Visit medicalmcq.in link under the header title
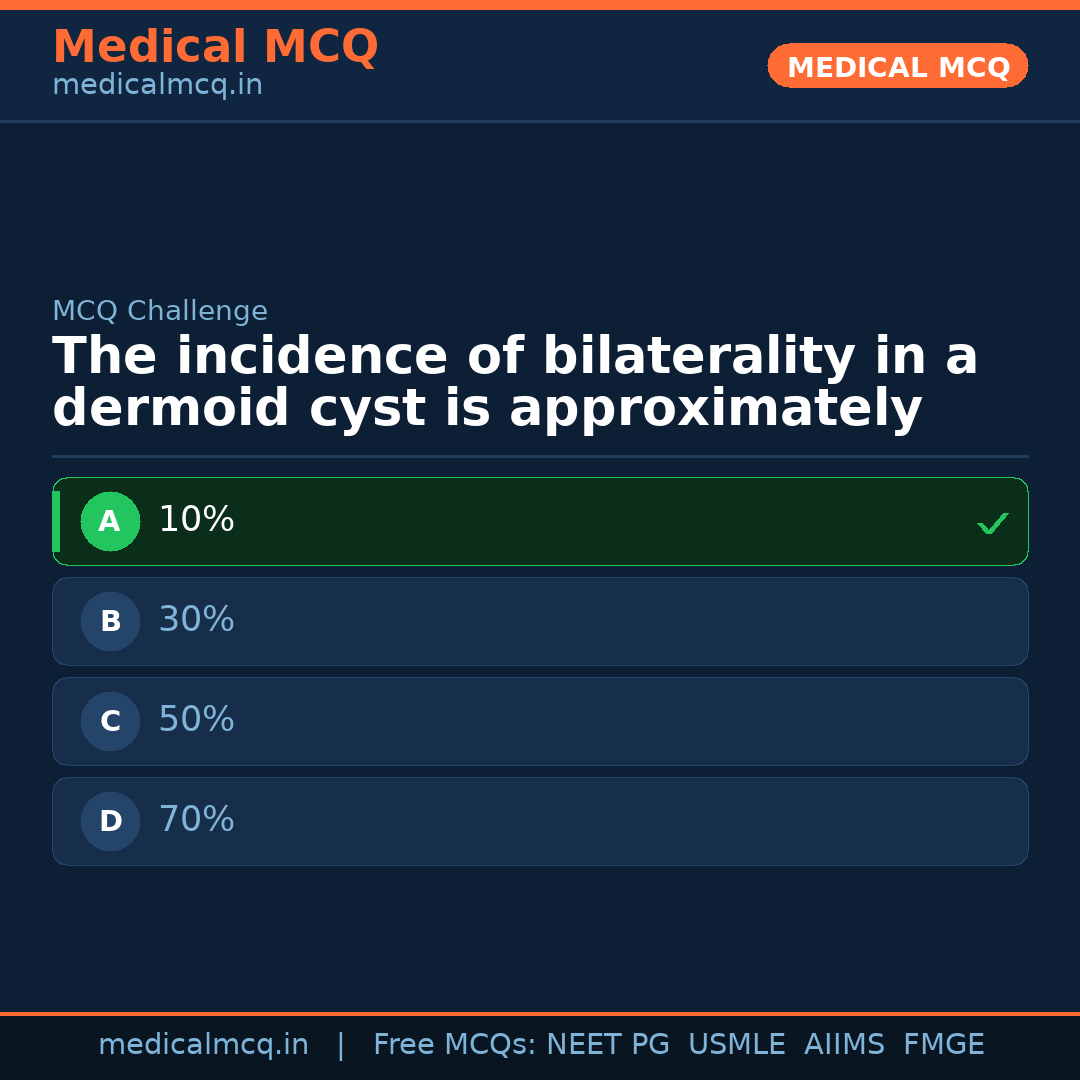The height and width of the screenshot is (1080, 1080). 157,86
